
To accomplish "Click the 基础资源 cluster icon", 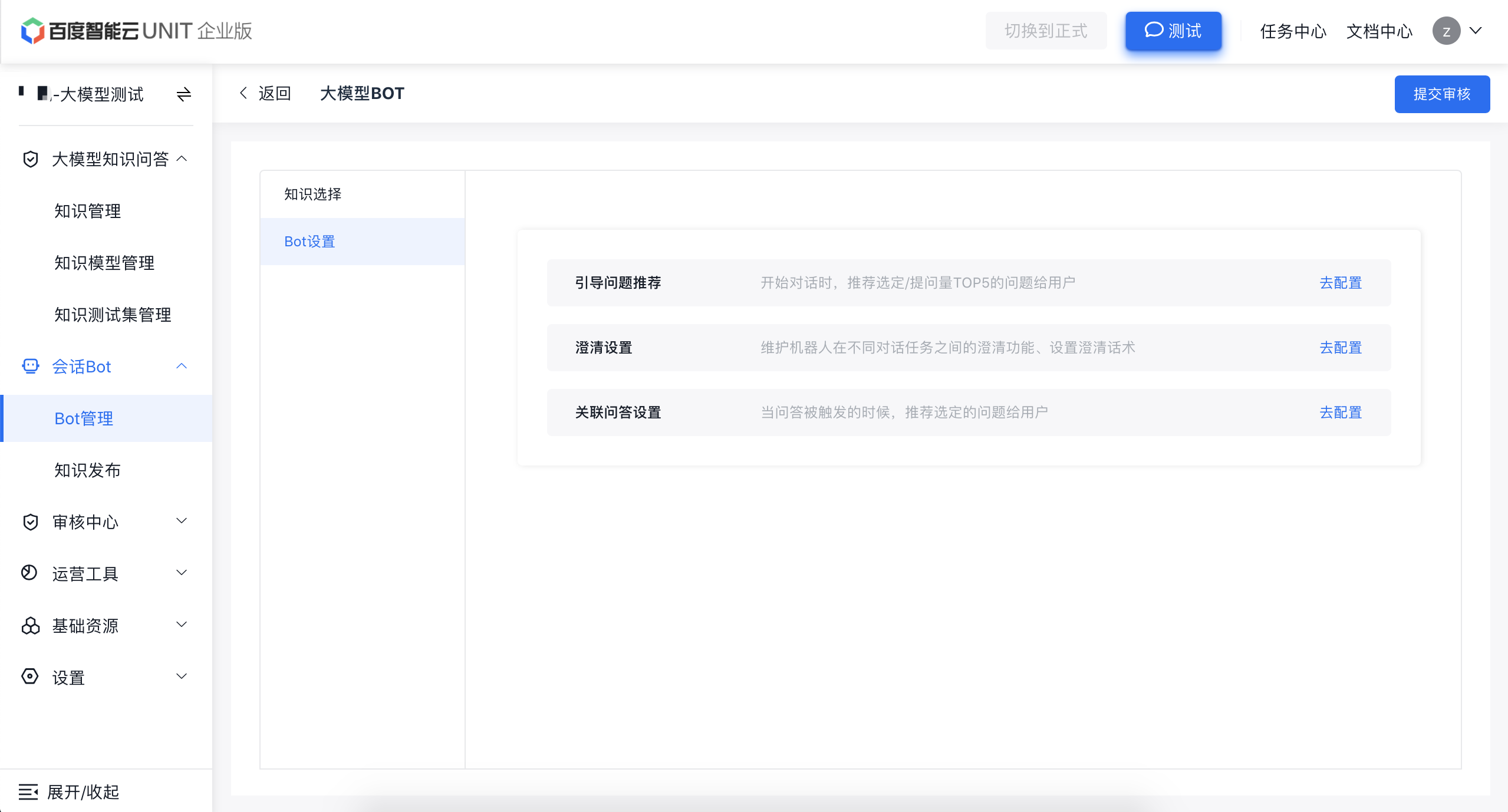I will tap(30, 626).
